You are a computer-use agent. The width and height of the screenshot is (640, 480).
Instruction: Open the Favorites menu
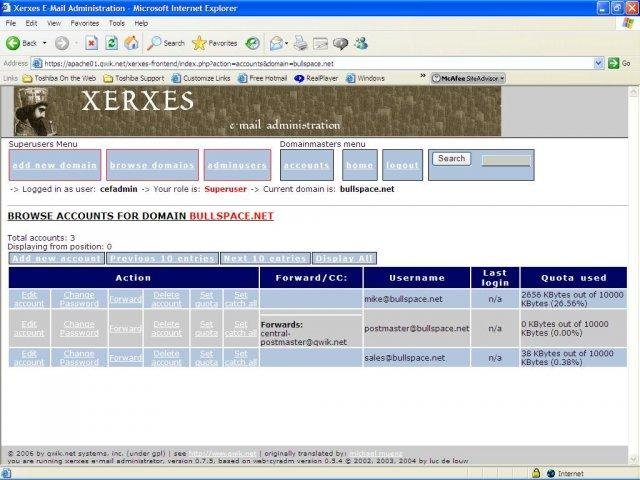[x=84, y=23]
